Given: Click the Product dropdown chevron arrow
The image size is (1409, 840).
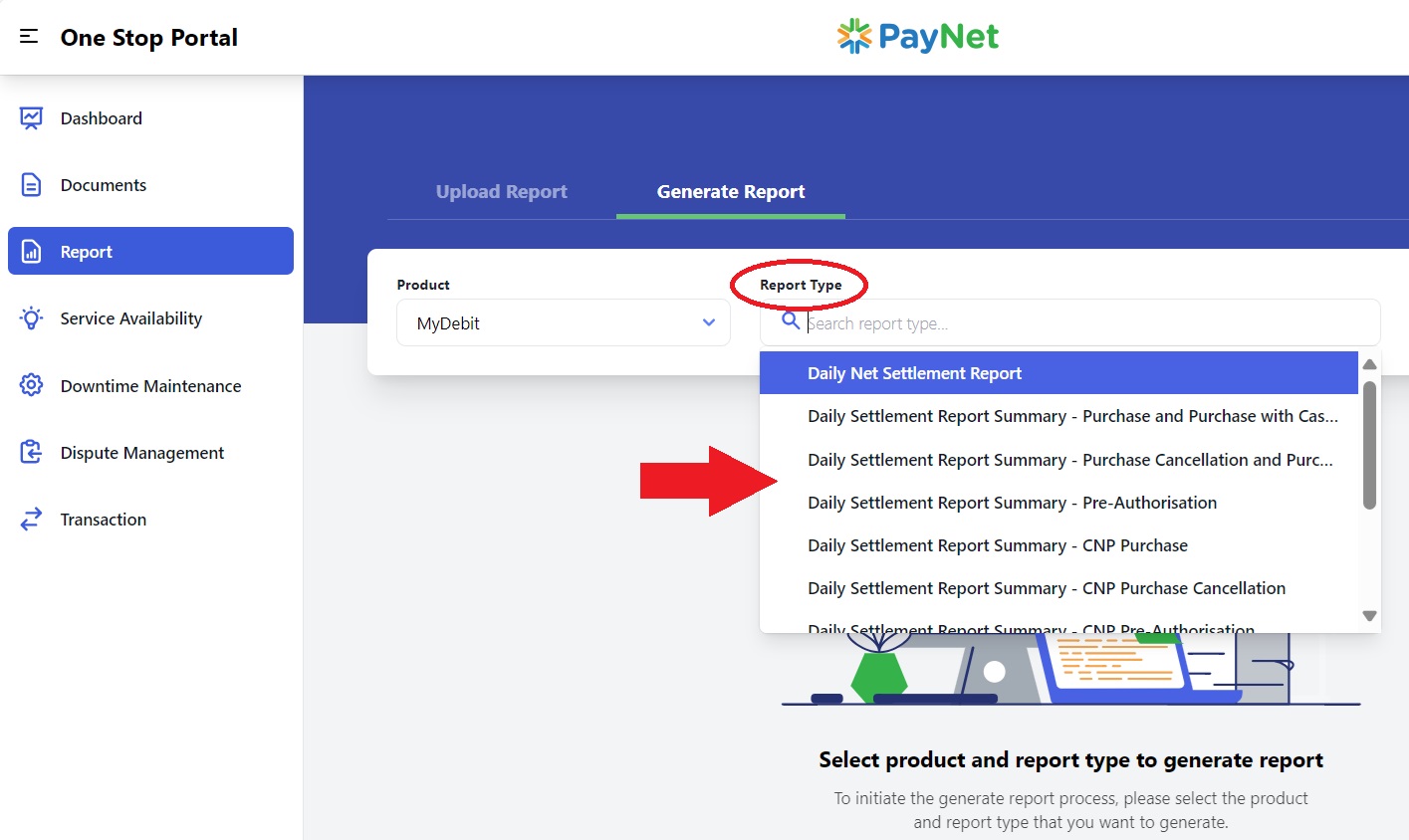Looking at the screenshot, I should click(x=709, y=322).
